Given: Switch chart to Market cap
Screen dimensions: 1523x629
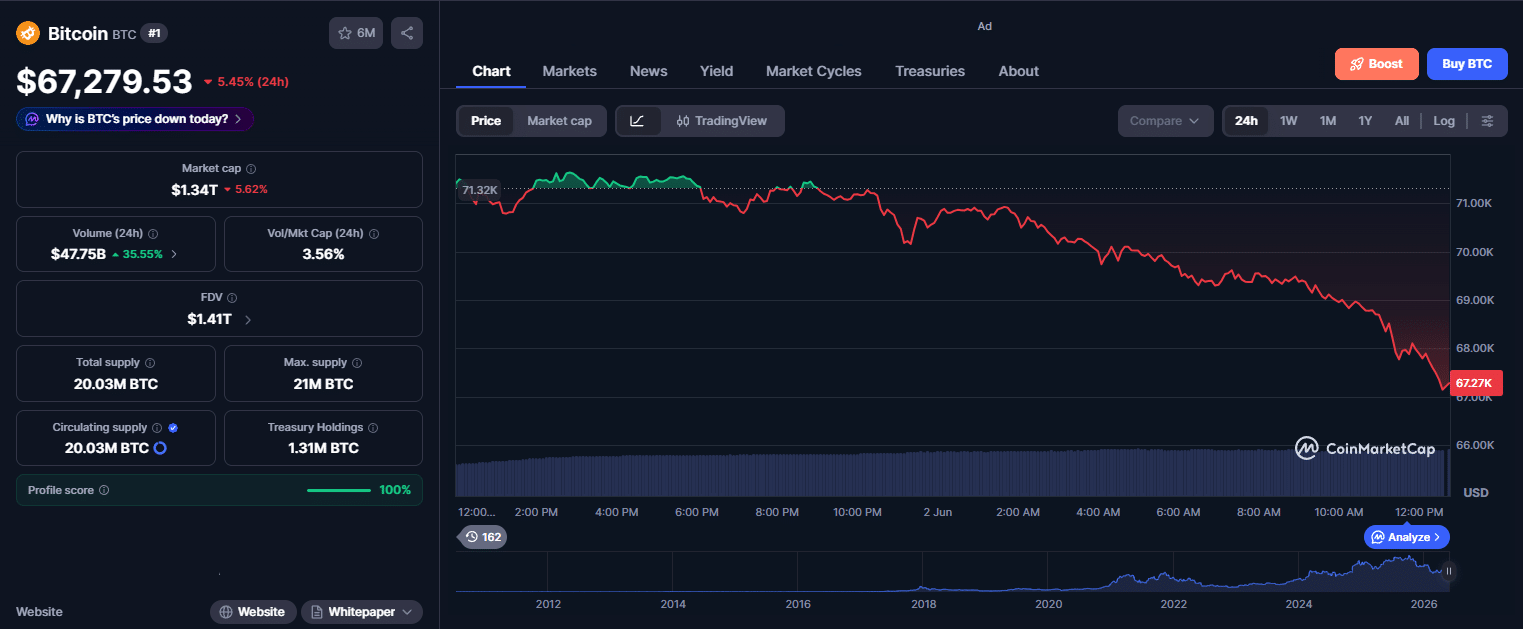Looking at the screenshot, I should (559, 121).
